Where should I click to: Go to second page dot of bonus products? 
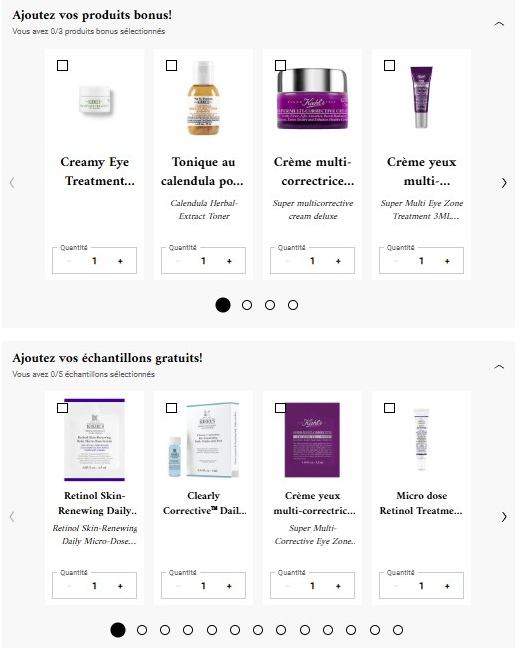point(247,305)
